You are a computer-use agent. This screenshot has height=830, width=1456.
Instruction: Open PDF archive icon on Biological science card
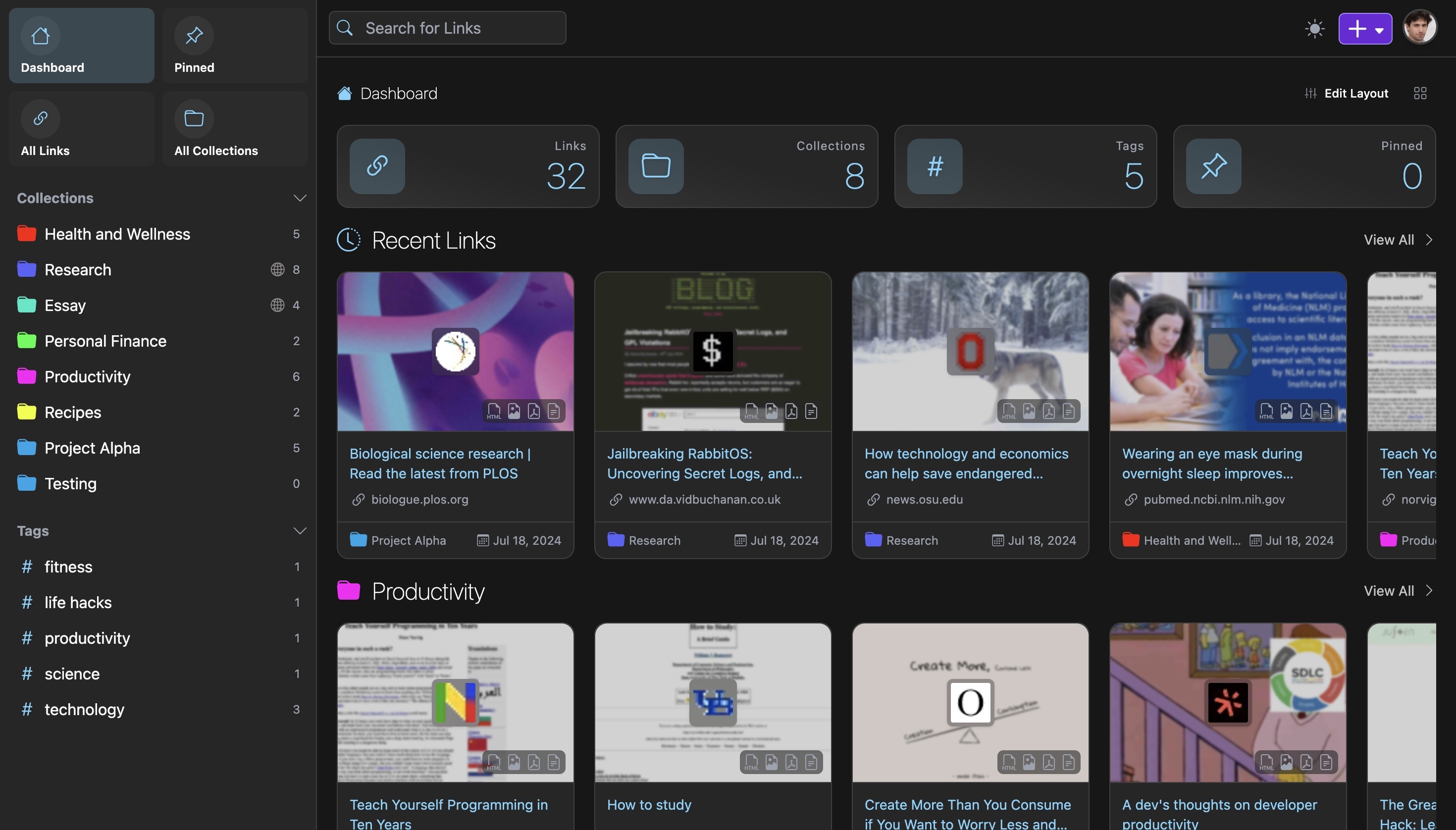pos(533,411)
